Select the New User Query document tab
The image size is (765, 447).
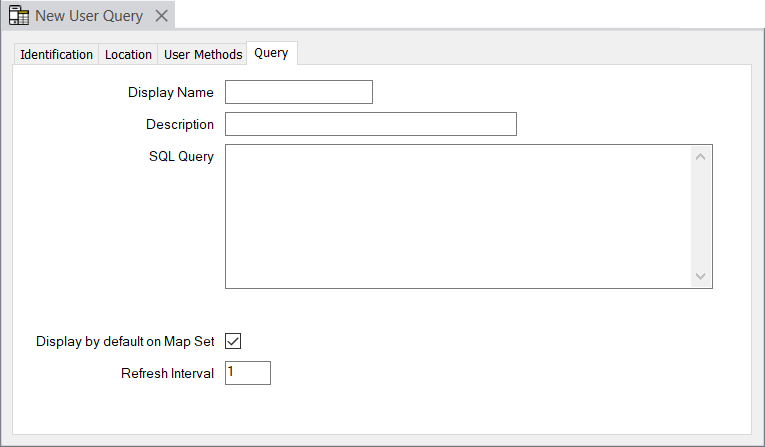point(88,16)
